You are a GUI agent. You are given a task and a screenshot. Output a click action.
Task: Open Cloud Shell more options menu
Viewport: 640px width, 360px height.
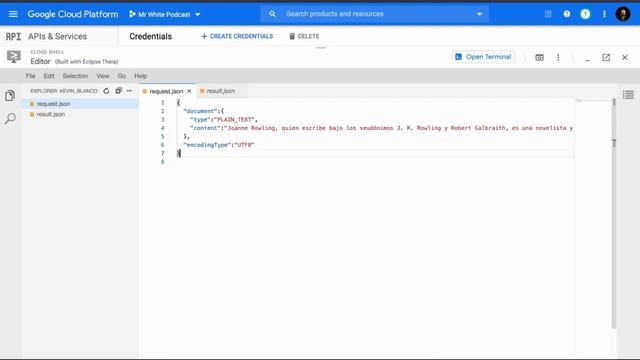558,58
